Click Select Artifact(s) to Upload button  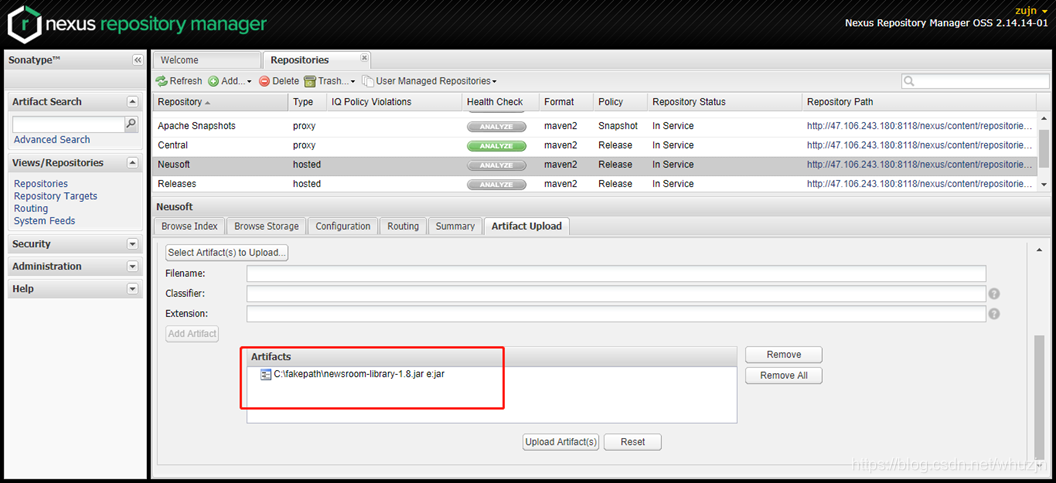click(227, 253)
